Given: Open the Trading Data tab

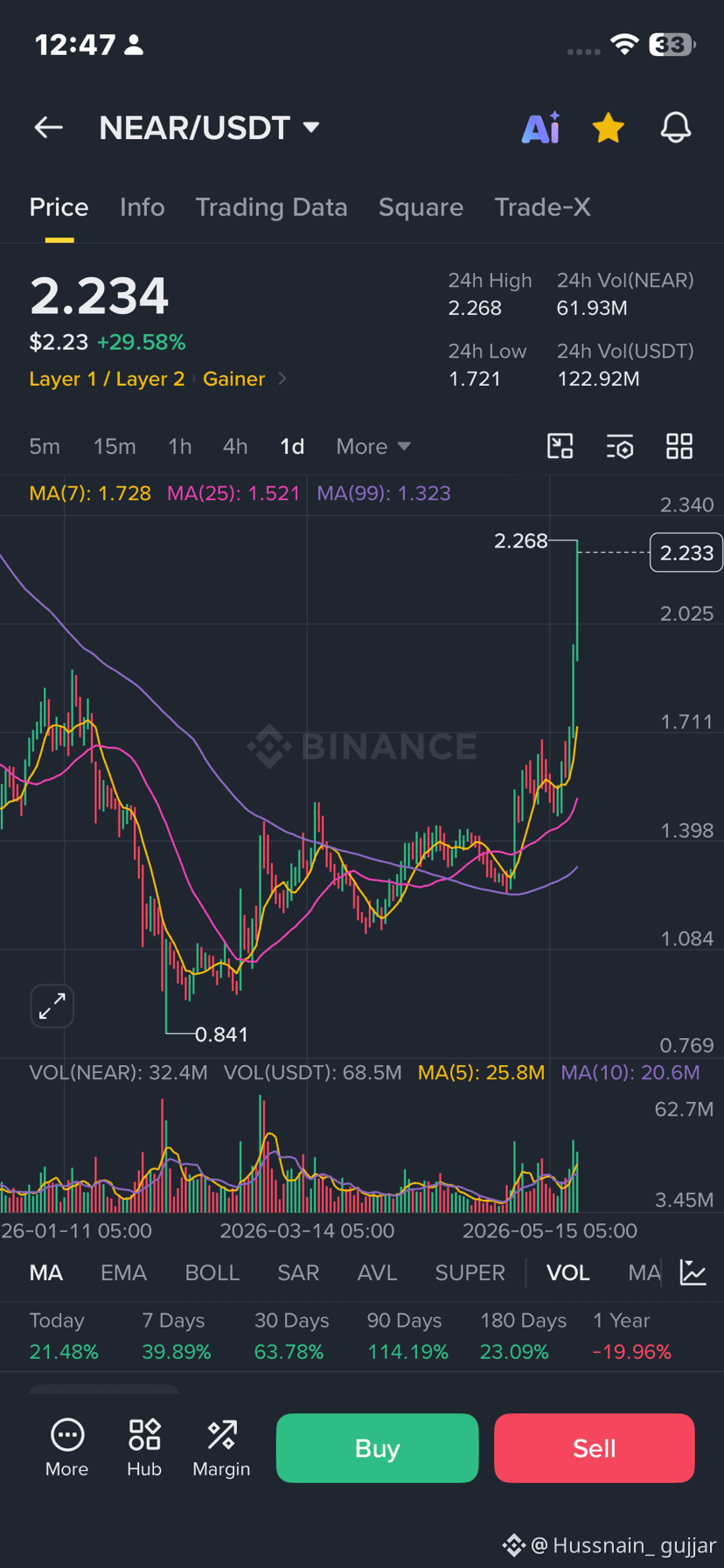Looking at the screenshot, I should (x=271, y=207).
